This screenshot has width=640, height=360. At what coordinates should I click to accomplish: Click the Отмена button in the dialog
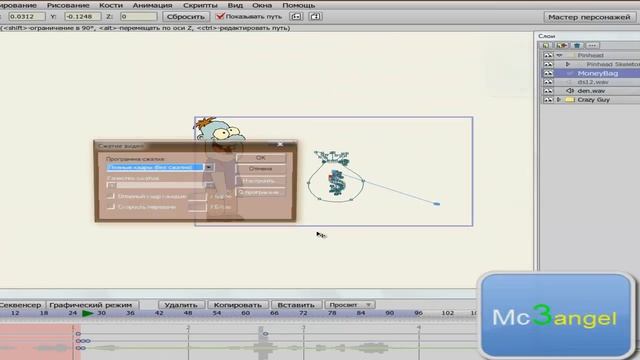pyautogui.click(x=261, y=169)
